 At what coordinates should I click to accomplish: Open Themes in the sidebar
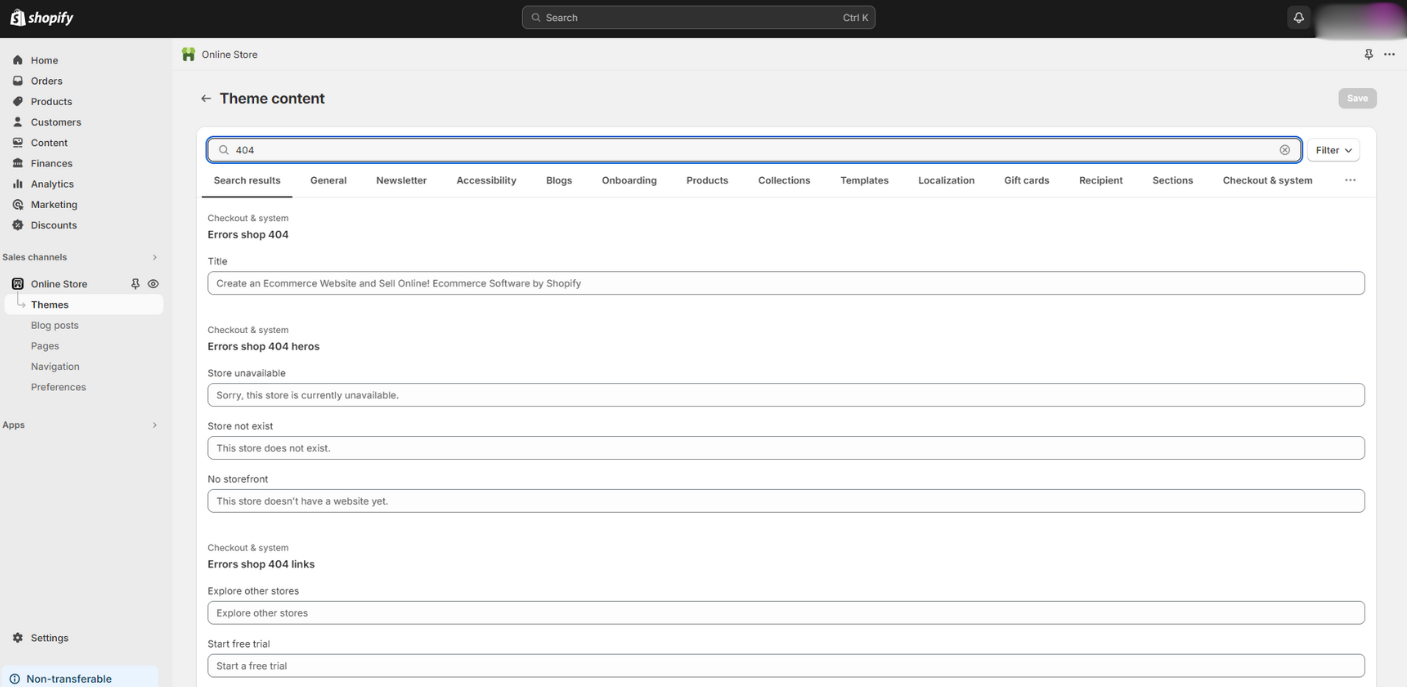(84, 305)
